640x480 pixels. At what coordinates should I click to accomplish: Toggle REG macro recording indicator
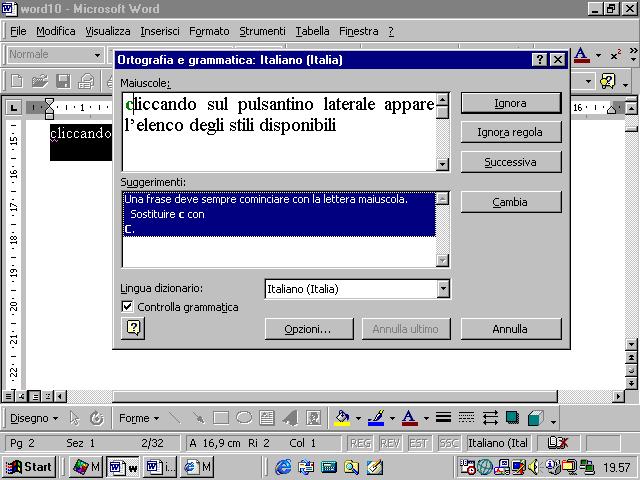pyautogui.click(x=360, y=443)
